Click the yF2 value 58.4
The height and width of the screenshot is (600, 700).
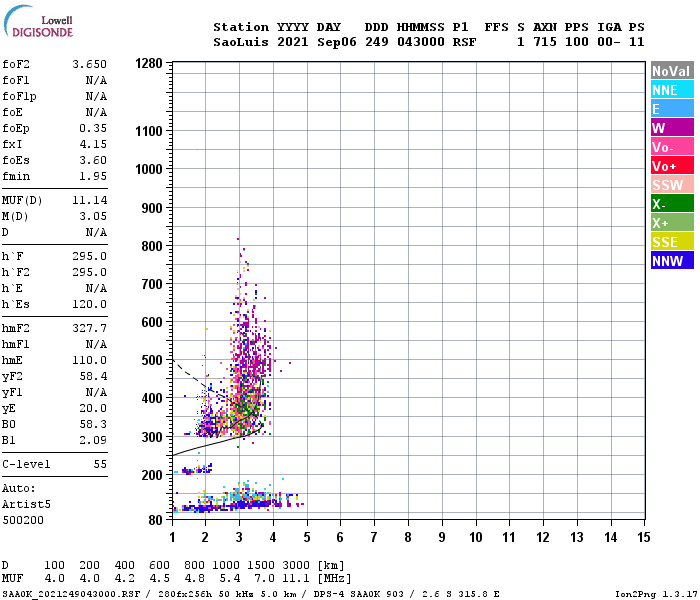(x=93, y=376)
